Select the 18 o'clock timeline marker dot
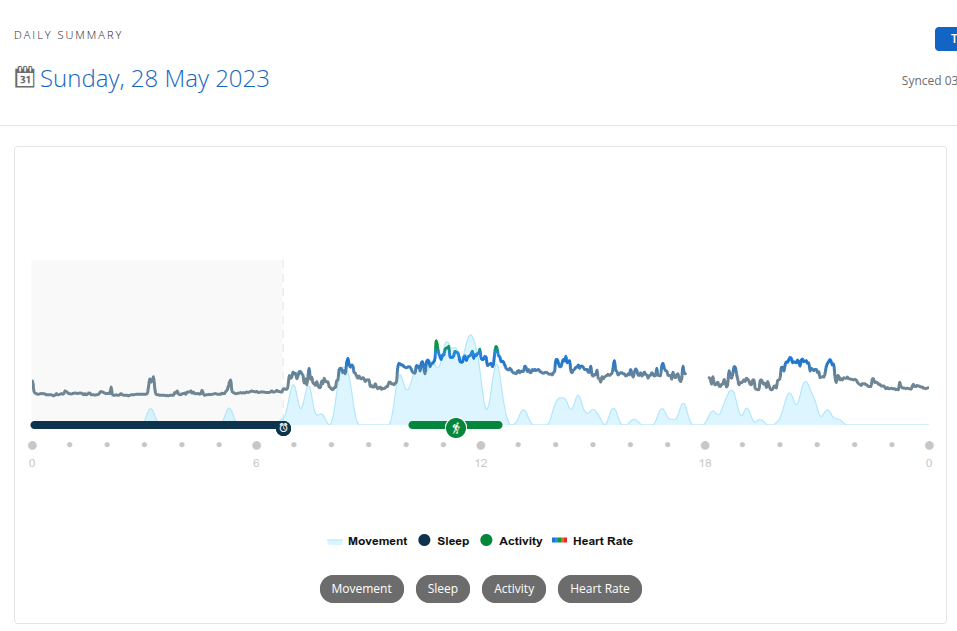 [x=705, y=445]
